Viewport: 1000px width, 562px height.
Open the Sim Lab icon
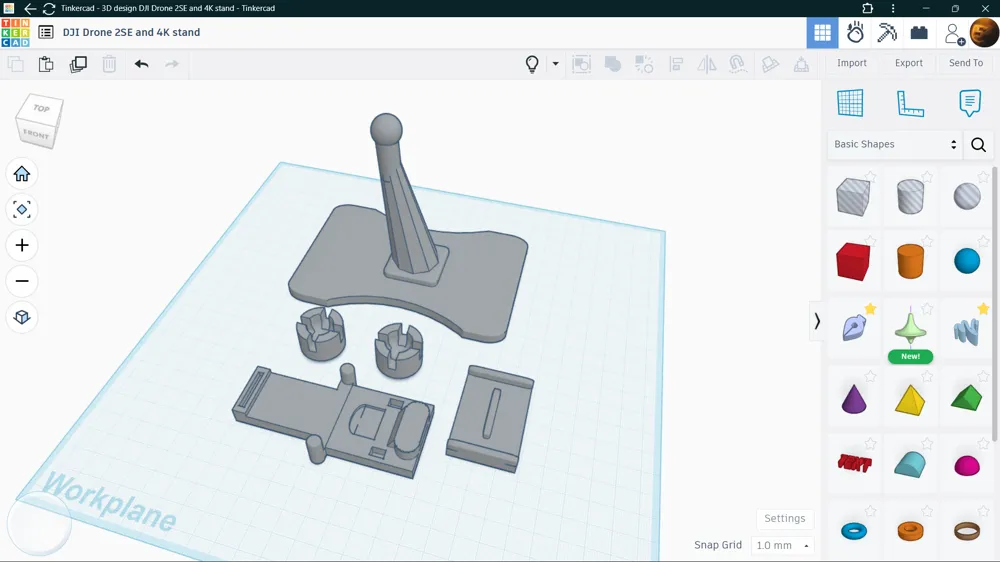point(855,33)
